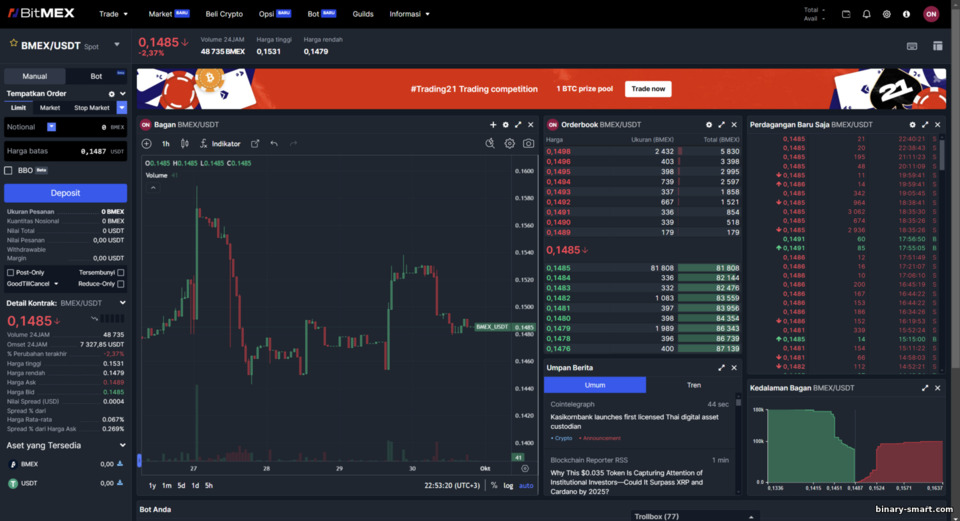Collapse the Tempatkan Order section chevron
The image size is (960, 521).
pos(122,94)
